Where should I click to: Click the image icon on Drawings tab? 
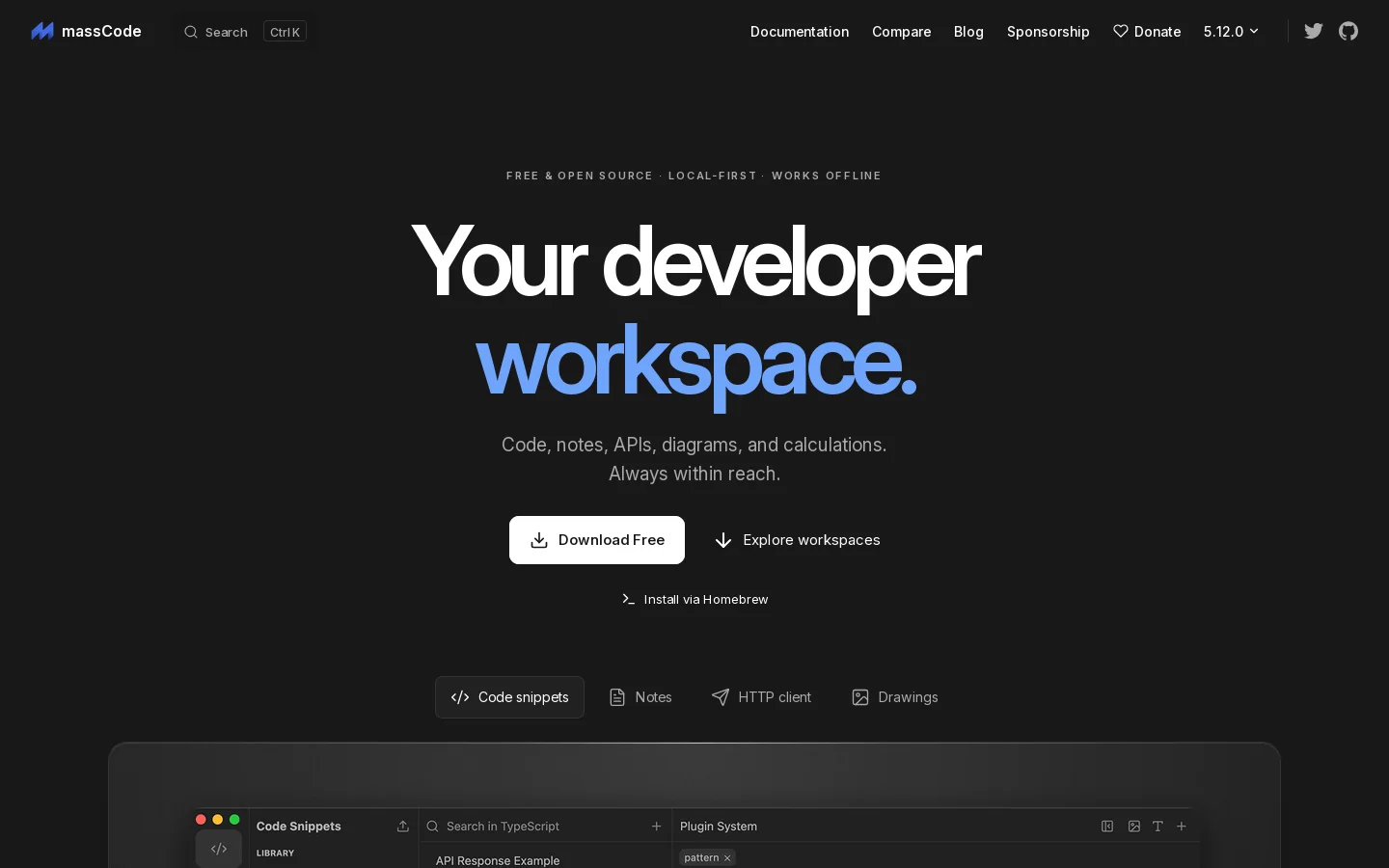[860, 697]
